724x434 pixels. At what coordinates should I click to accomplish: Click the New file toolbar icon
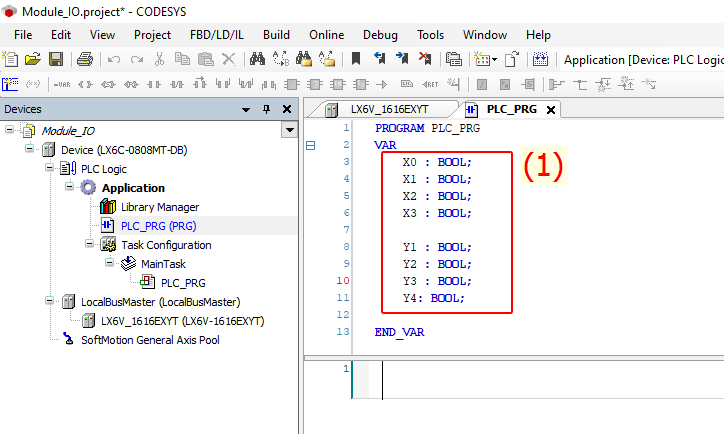[12, 60]
